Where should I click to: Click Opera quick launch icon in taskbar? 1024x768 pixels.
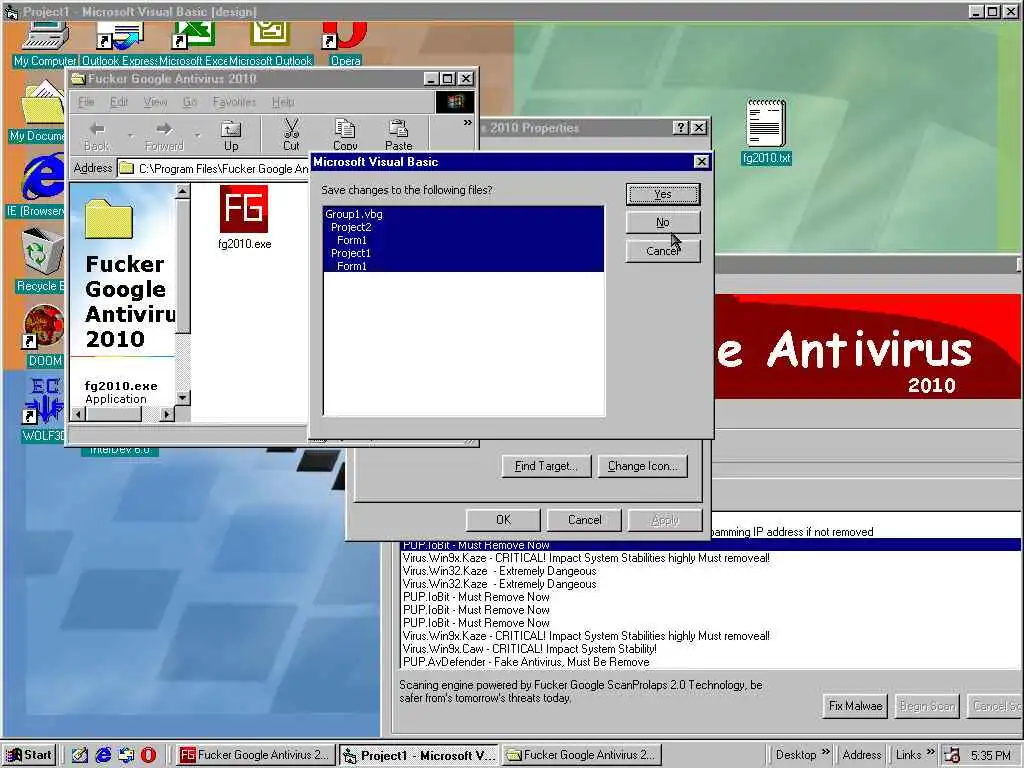[149, 755]
